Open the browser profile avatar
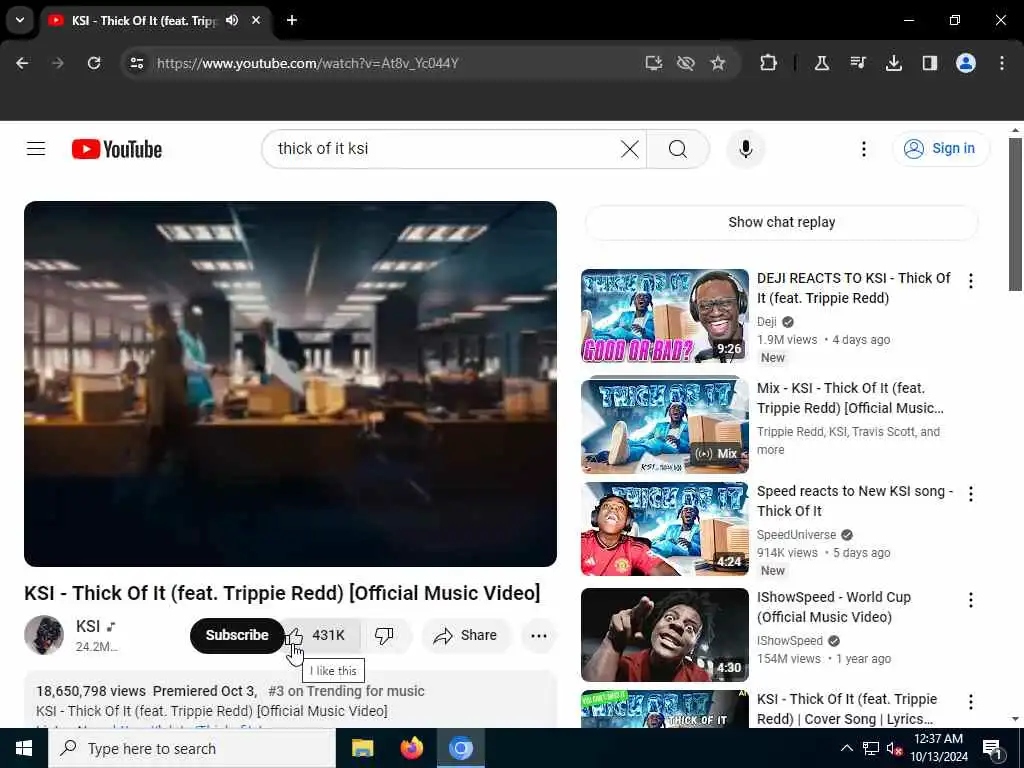The image size is (1024, 768). pyautogui.click(x=965, y=63)
